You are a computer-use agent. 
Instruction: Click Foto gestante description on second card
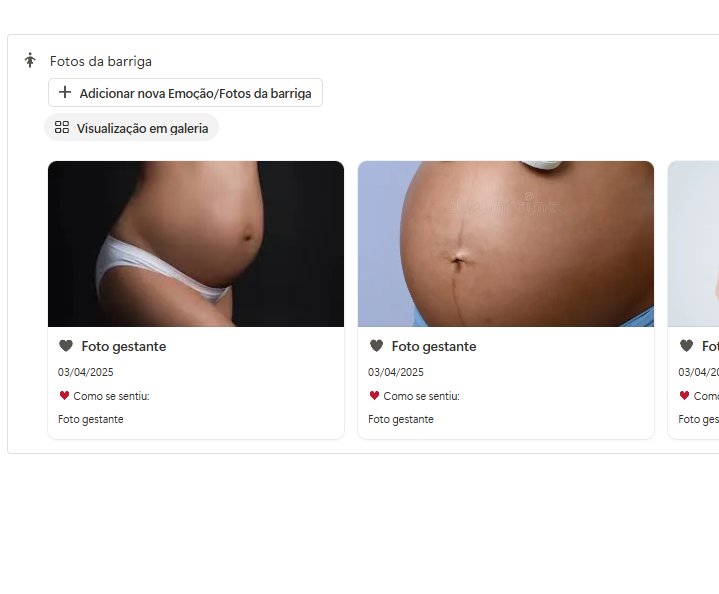click(401, 419)
